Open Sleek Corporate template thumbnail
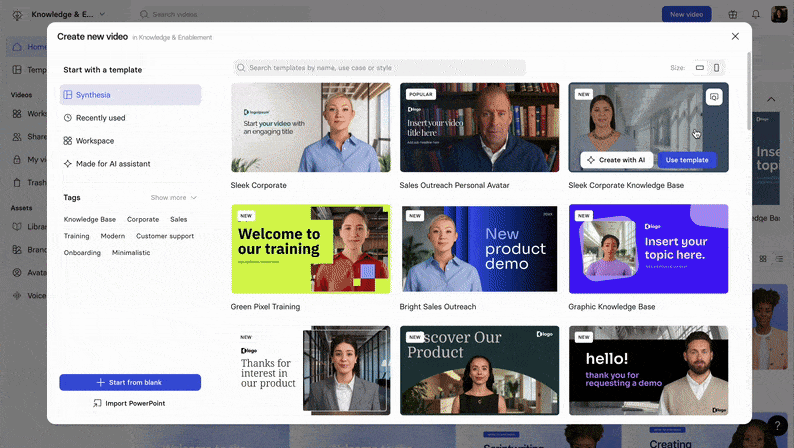This screenshot has height=448, width=794. click(x=310, y=128)
